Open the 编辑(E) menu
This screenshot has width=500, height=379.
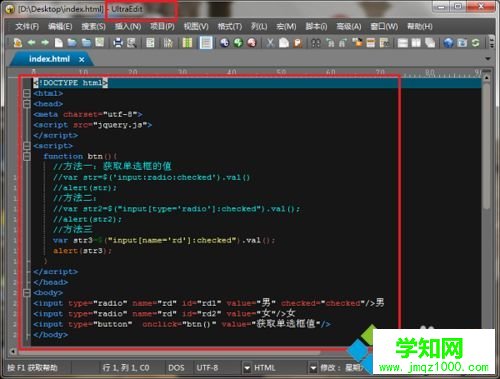pos(60,26)
